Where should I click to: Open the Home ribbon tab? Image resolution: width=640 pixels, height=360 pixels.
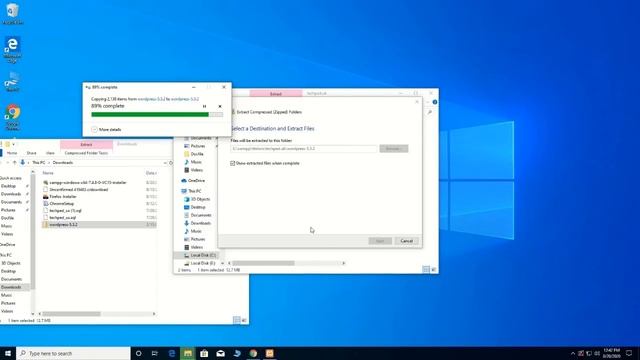pos(12,153)
